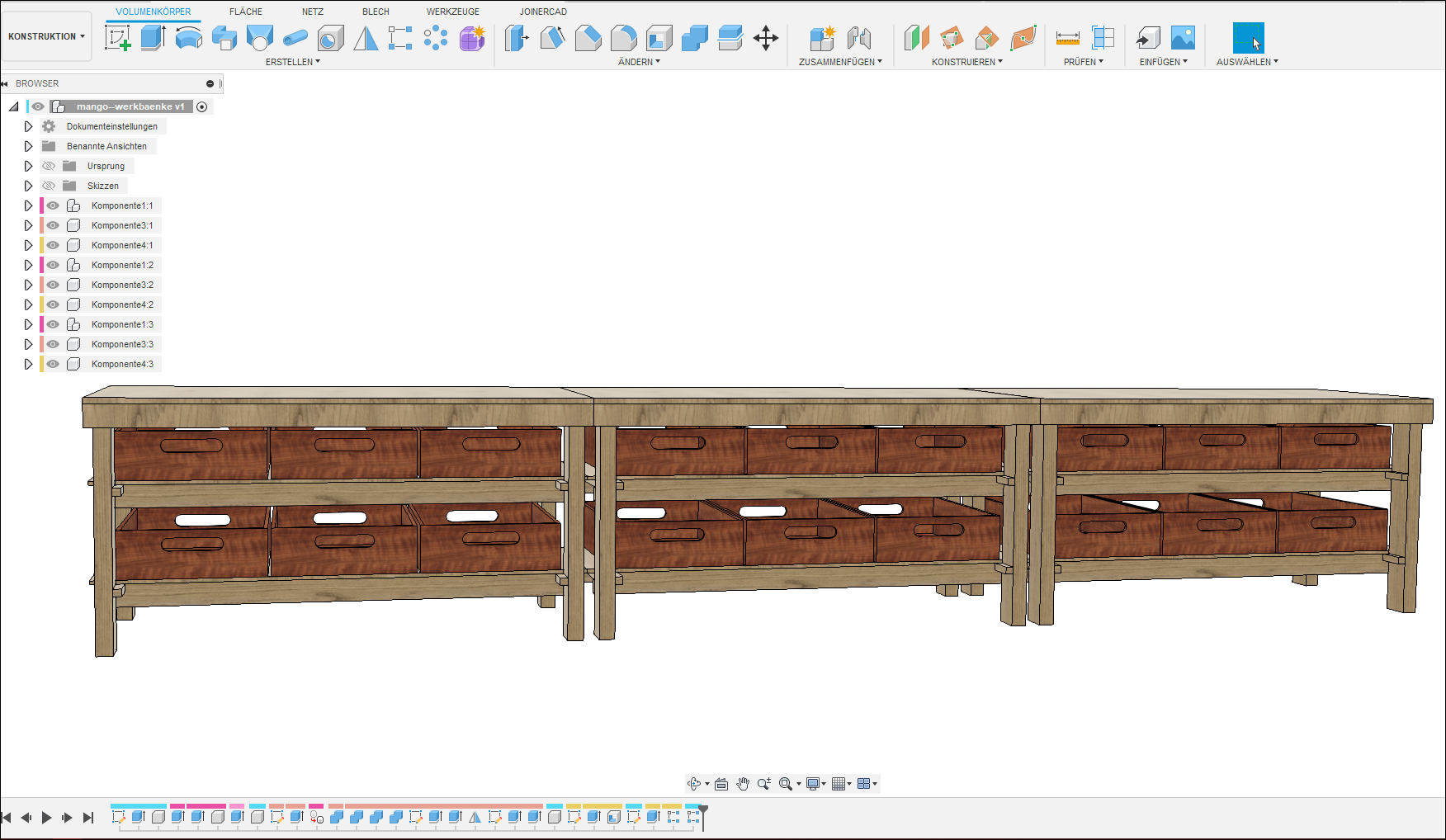Expand the Dokumenteinstellungen node
This screenshot has width=1446, height=840.
tap(28, 126)
